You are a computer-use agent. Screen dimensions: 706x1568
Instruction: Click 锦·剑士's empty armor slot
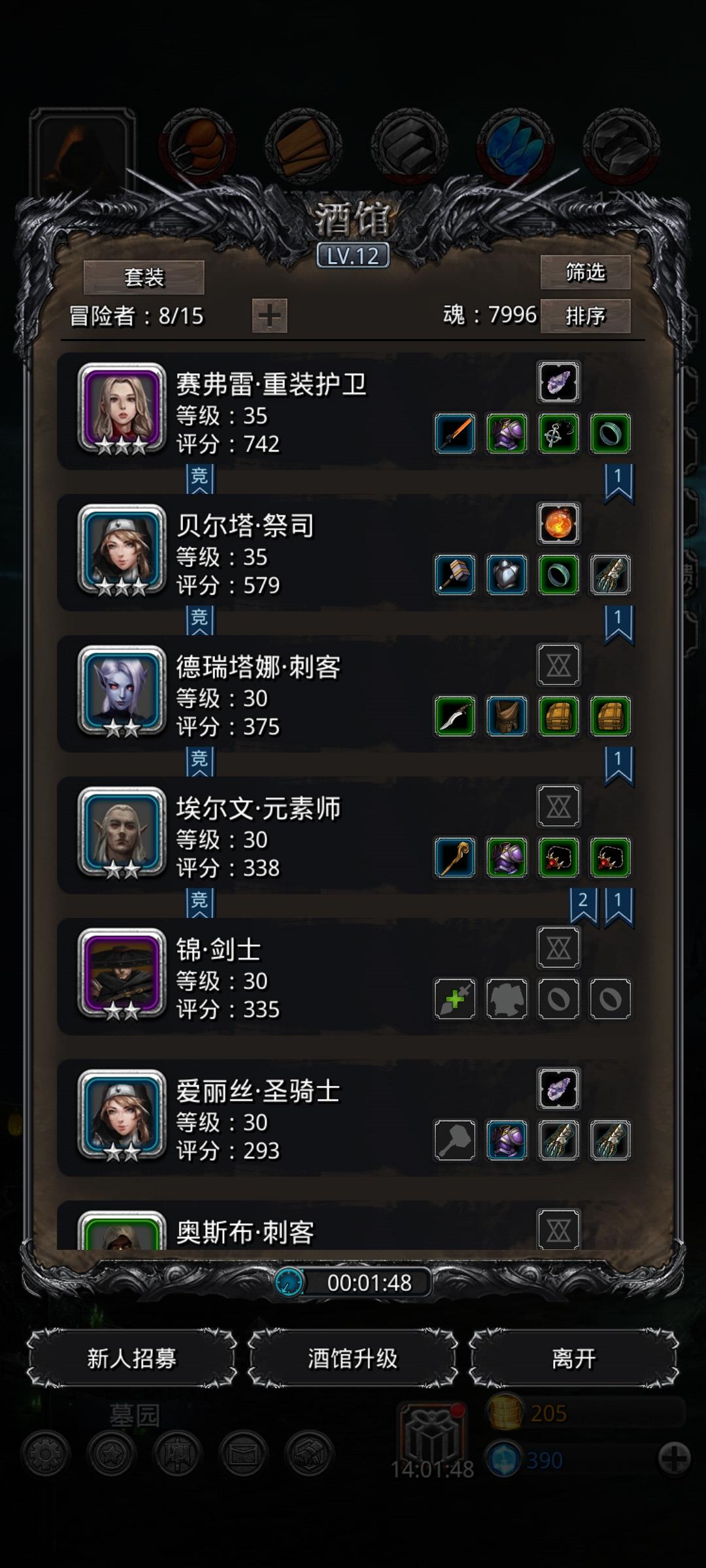coord(507,998)
